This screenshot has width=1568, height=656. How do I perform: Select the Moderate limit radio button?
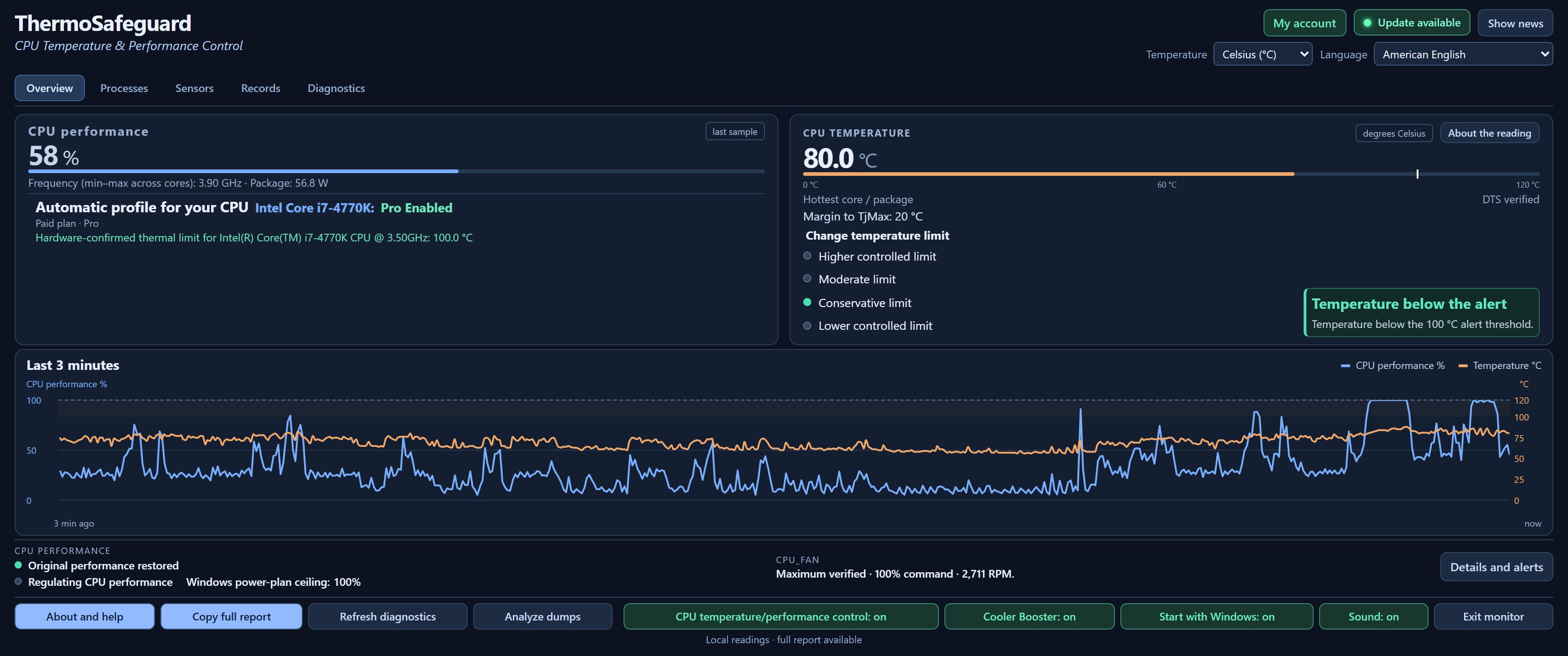[x=807, y=279]
